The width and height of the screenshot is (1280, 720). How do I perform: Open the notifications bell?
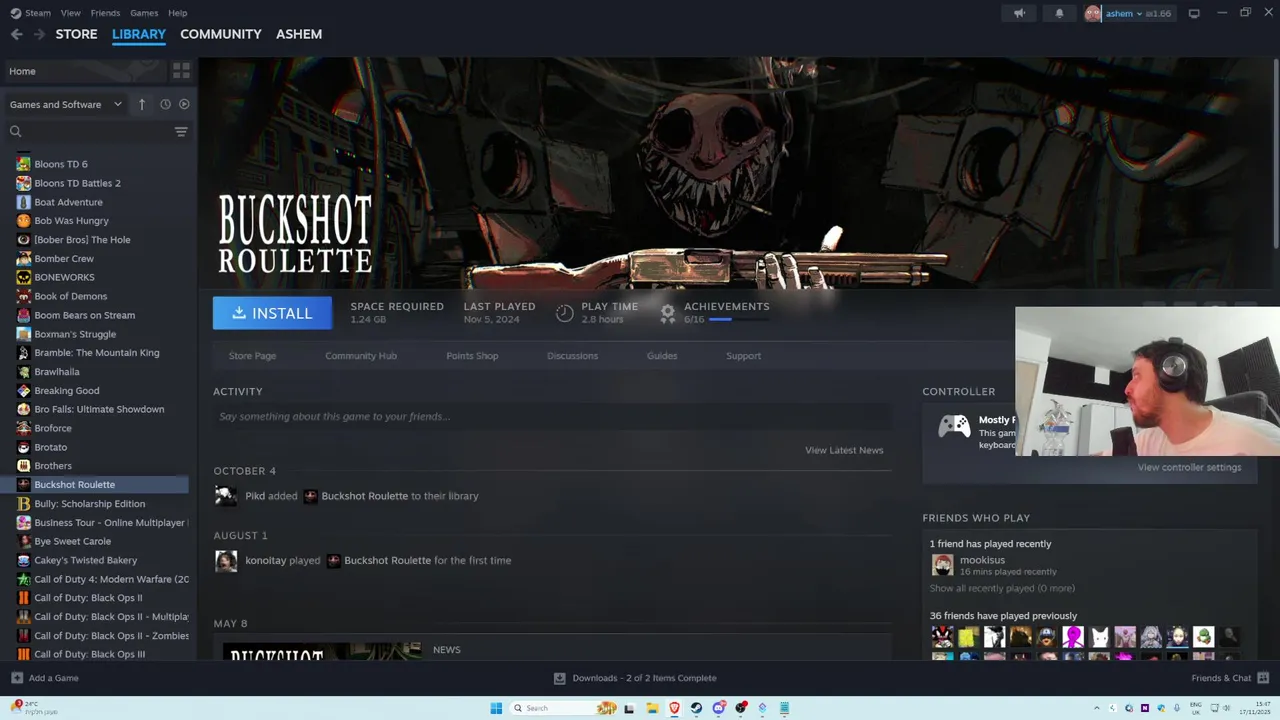1059,13
